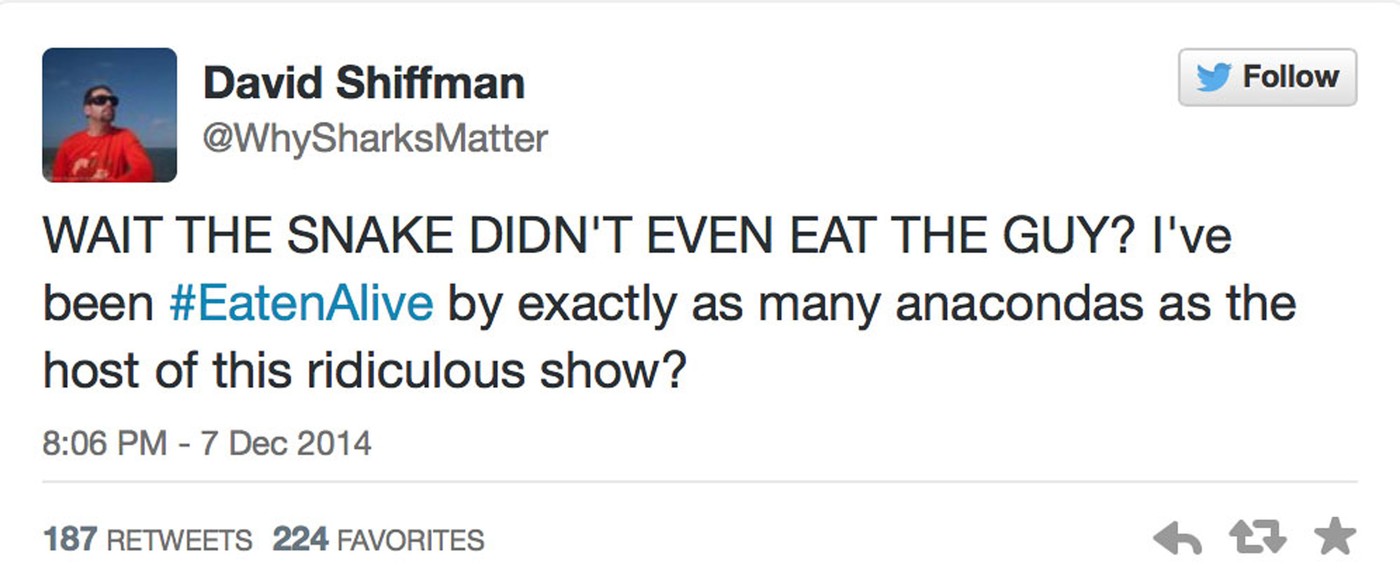1400x587 pixels.
Task: Open the #EatenAlive hashtag link
Action: (301, 304)
